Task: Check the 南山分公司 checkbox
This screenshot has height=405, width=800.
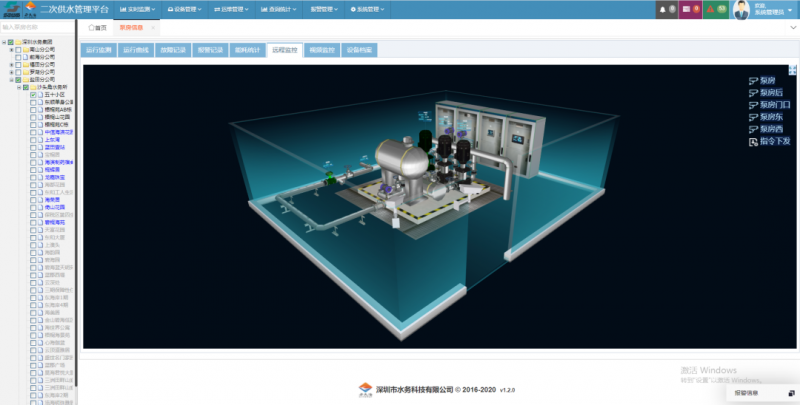Action: (x=18, y=50)
